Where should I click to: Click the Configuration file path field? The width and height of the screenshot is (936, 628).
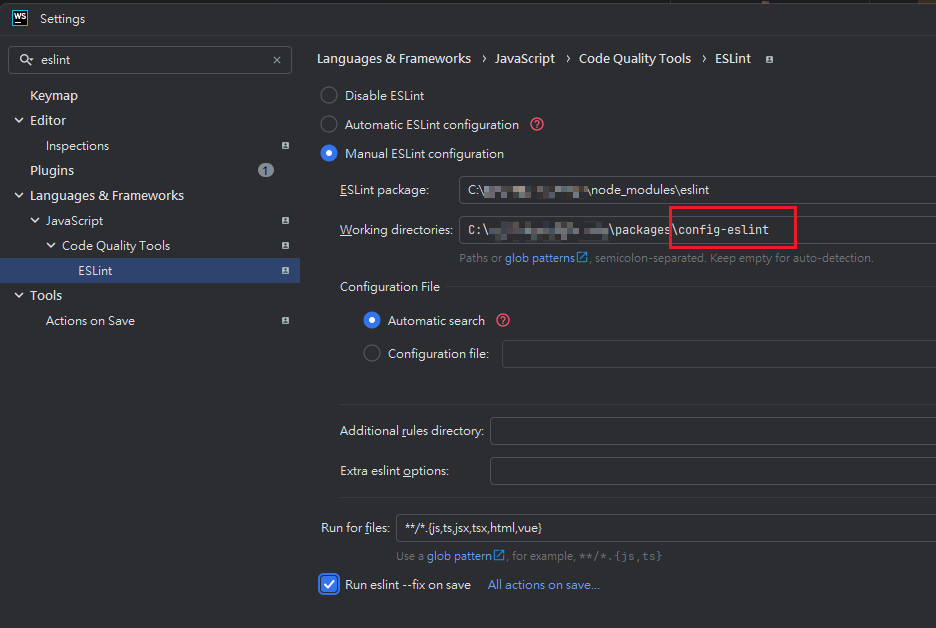coord(719,354)
